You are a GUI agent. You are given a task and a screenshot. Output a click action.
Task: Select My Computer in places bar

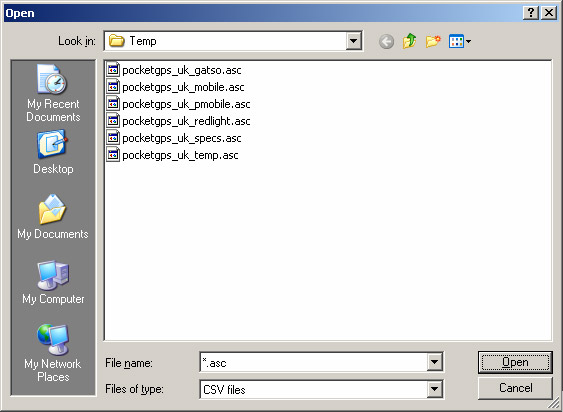[x=53, y=282]
